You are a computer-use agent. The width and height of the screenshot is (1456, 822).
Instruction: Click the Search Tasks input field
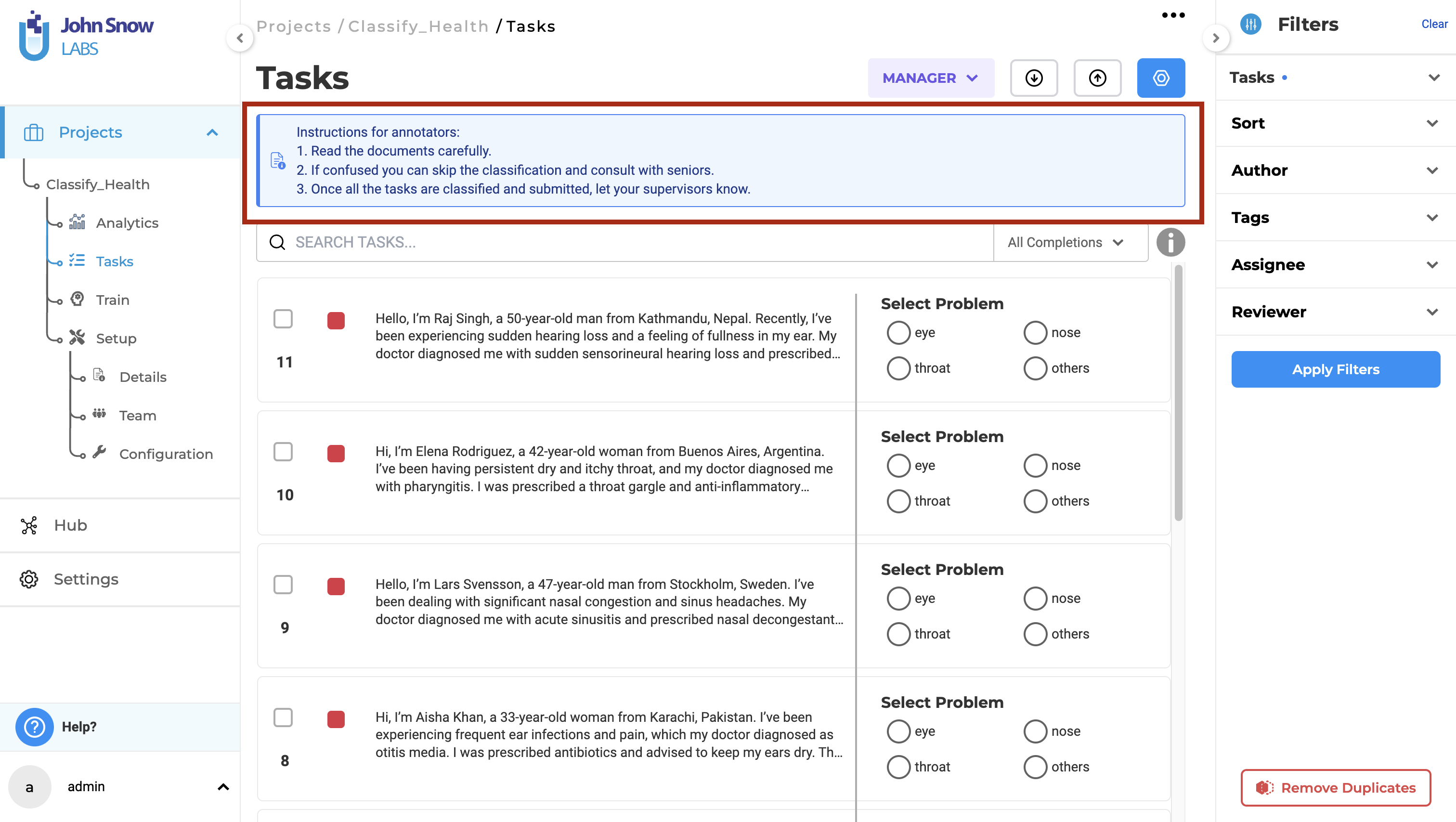click(624, 243)
